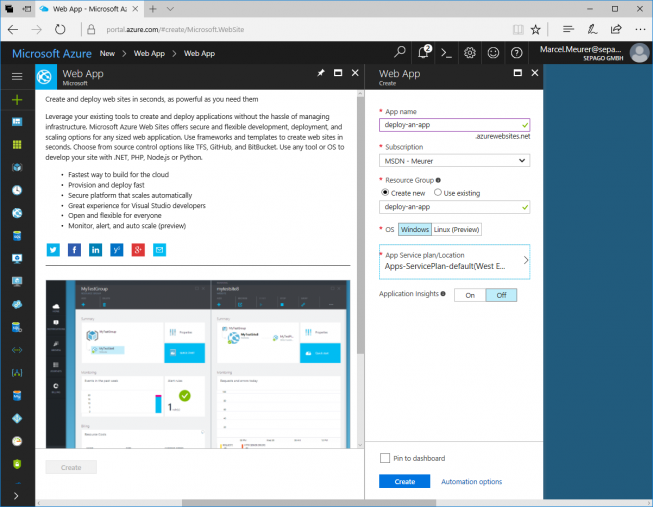Click last Web App breadcrumb item
The height and width of the screenshot is (507, 653).
[199, 53]
